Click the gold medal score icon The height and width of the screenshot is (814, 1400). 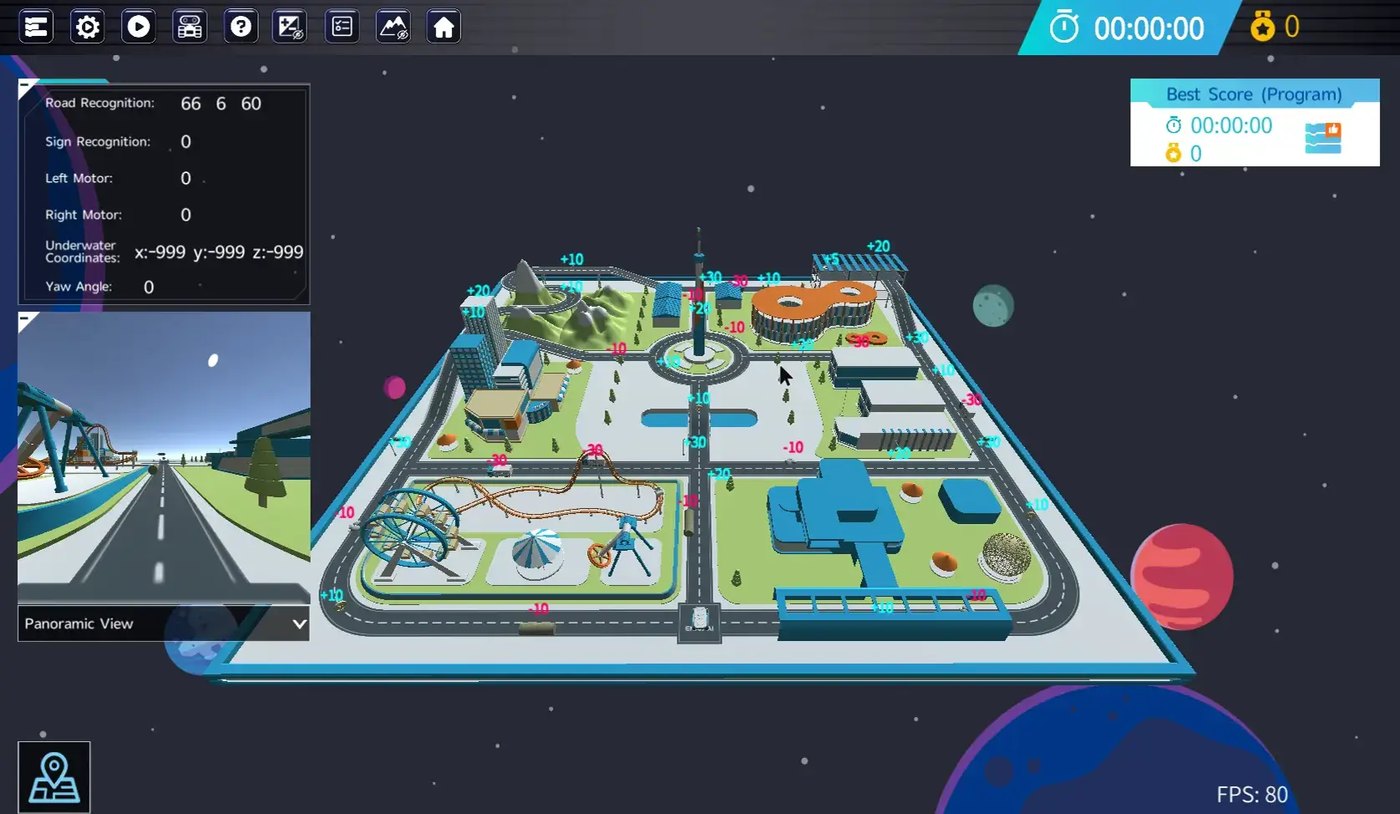coord(1263,27)
